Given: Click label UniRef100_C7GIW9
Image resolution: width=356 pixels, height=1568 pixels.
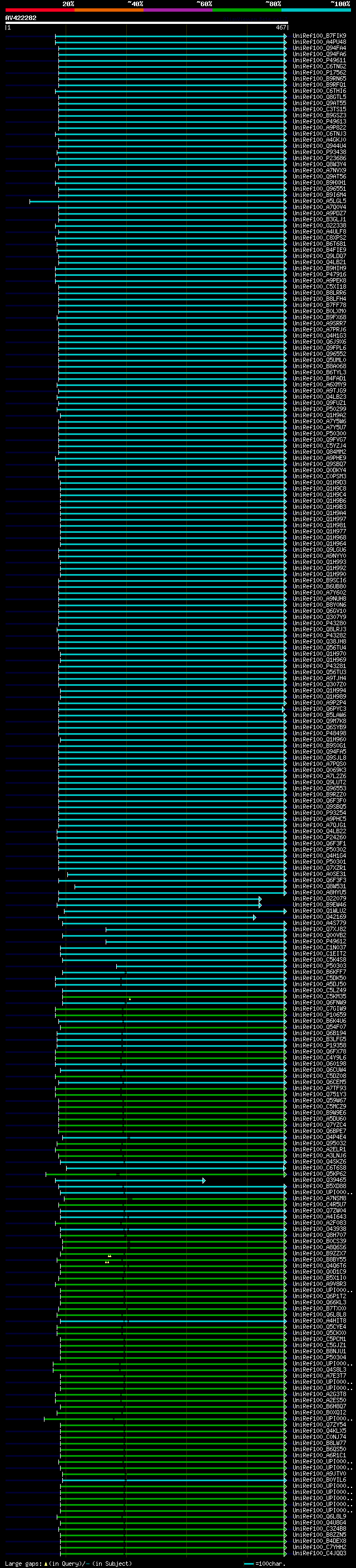Looking at the screenshot, I should tap(319, 1008).
